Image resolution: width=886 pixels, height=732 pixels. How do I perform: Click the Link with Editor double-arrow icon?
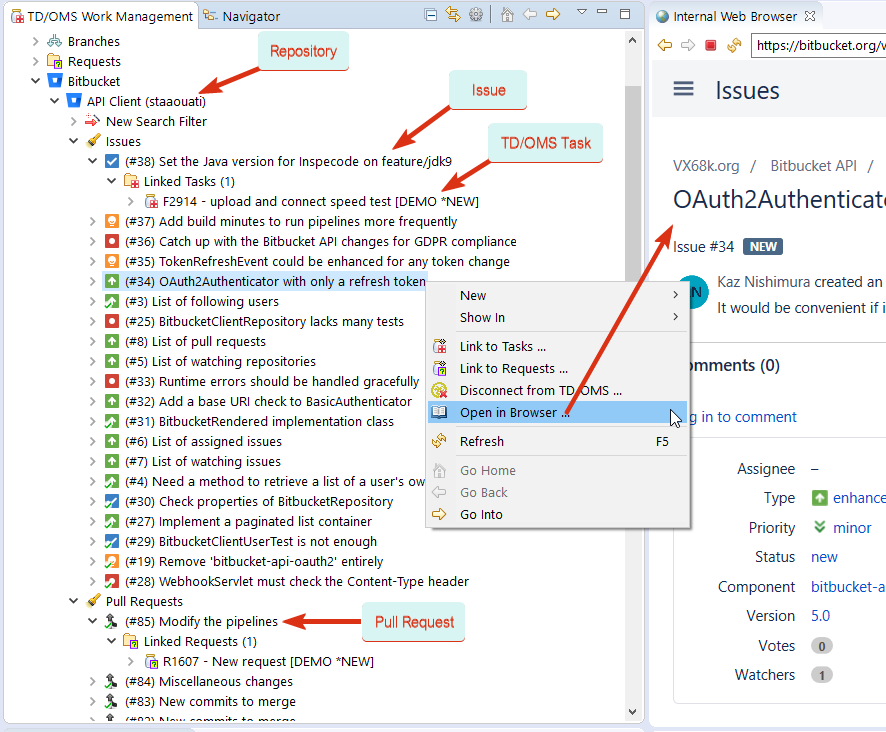click(x=453, y=15)
